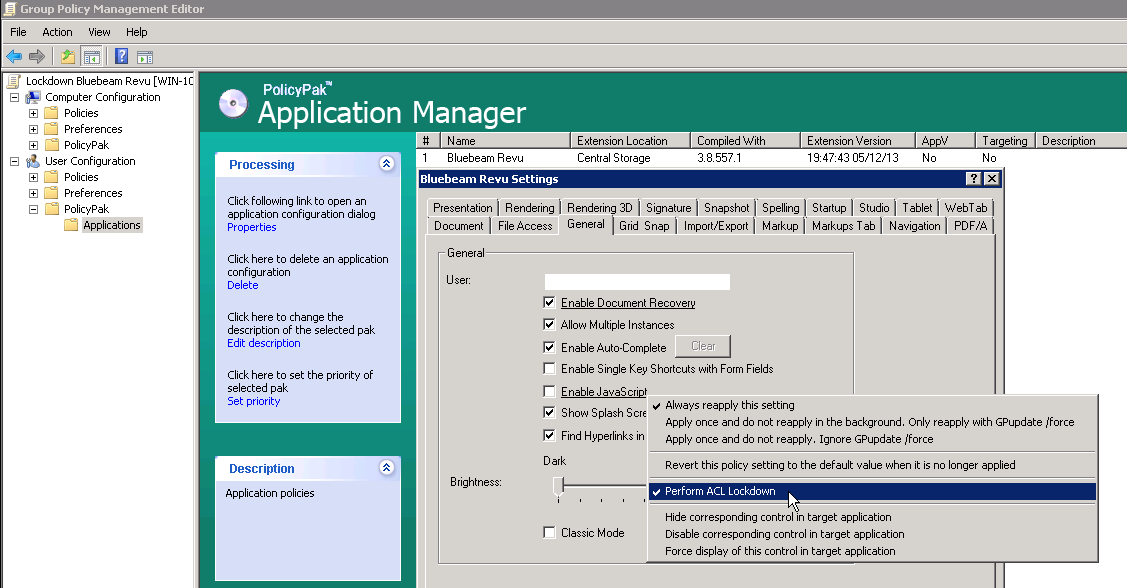Click the Forward arrow in the toolbar
Image resolution: width=1127 pixels, height=588 pixels.
37,56
